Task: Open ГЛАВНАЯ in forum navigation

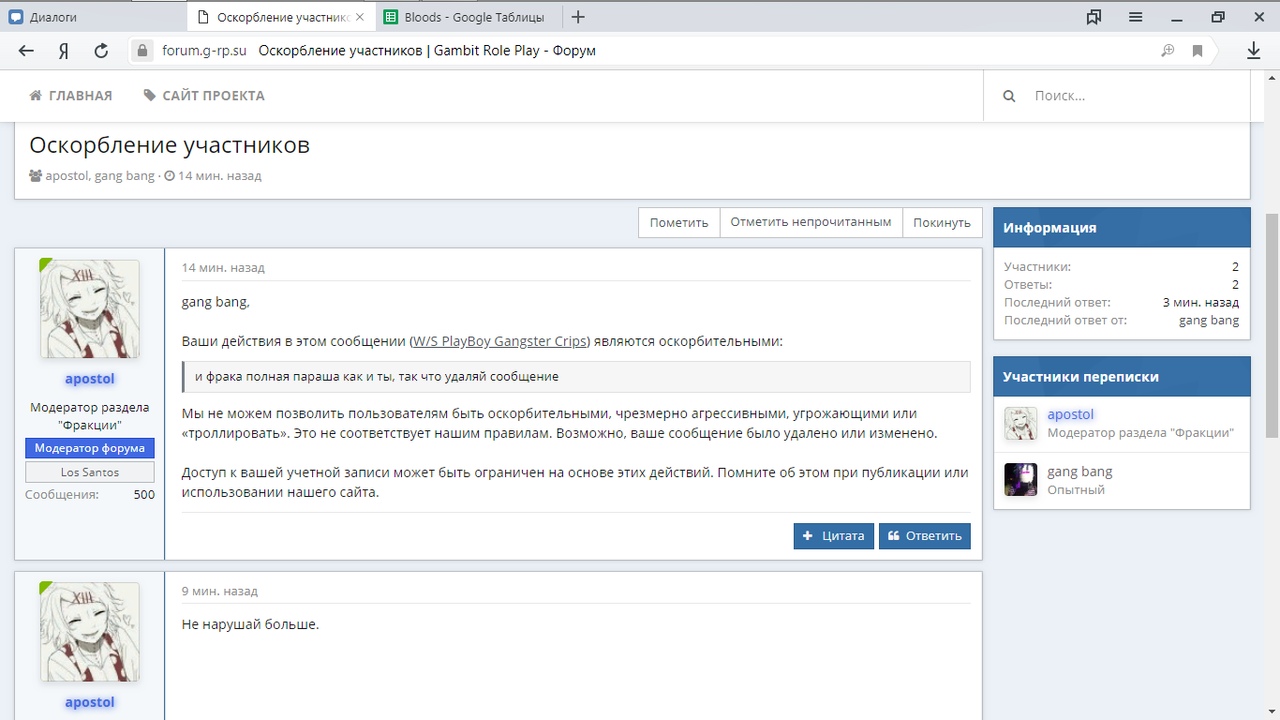Action: coord(71,96)
